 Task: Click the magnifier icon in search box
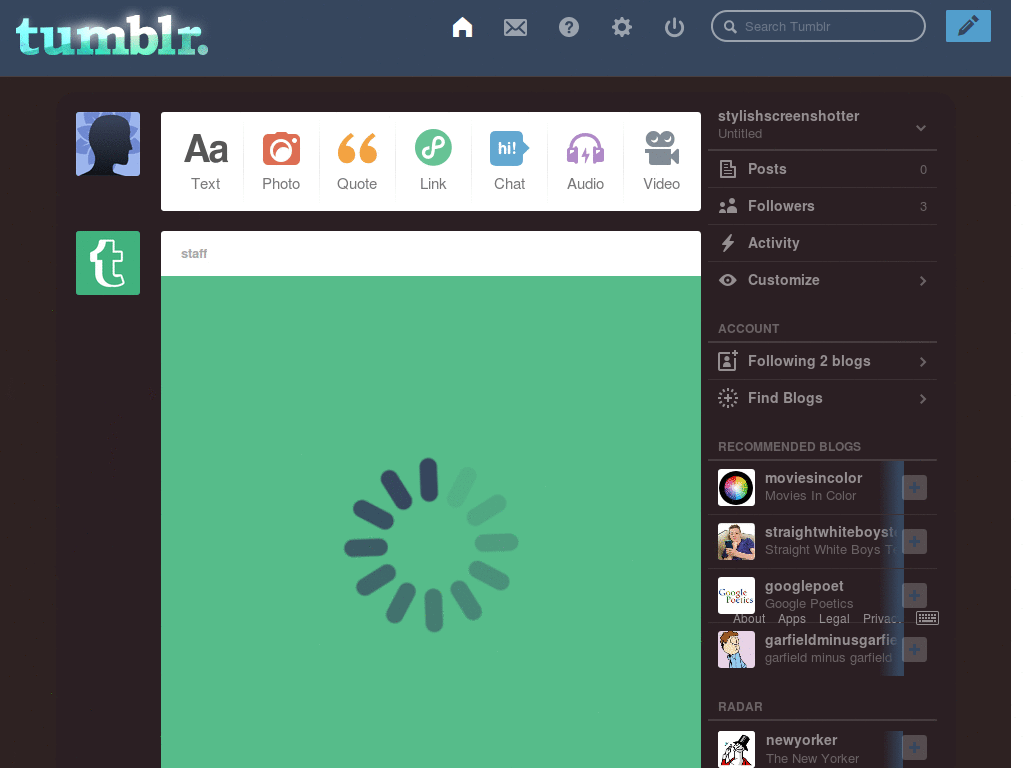tap(730, 27)
